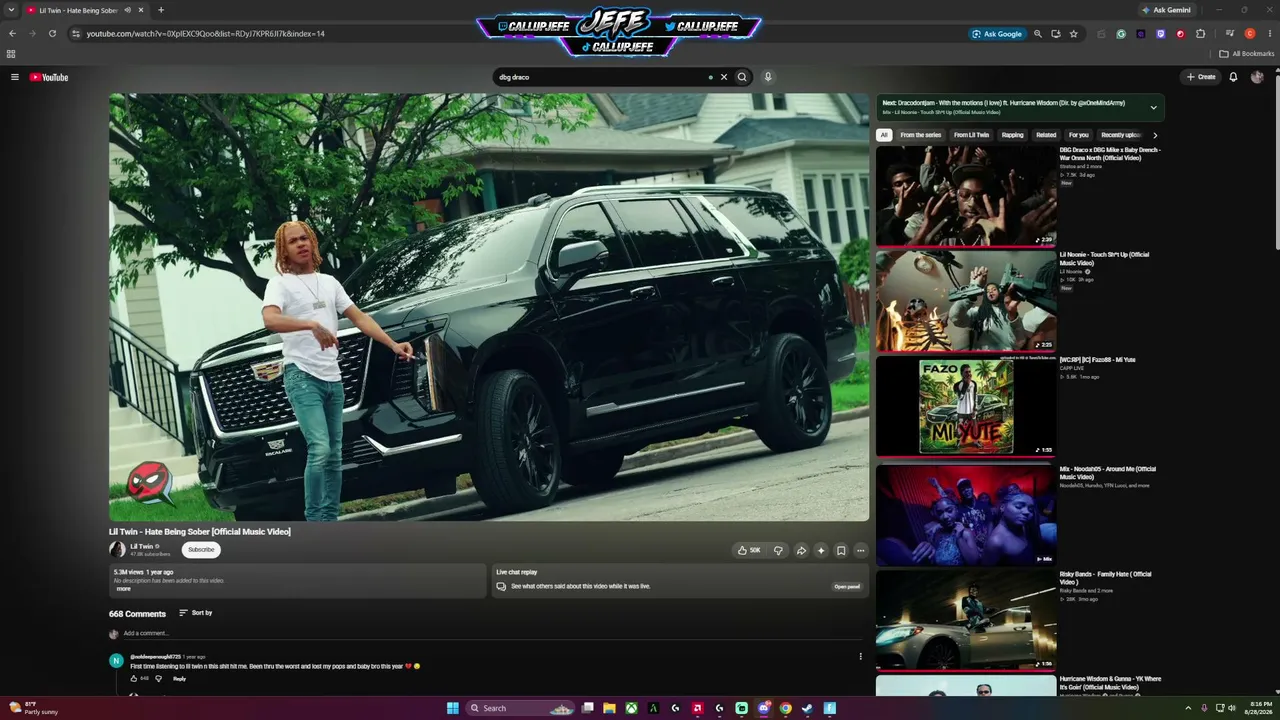Show more filter chips with right arrow
This screenshot has height=720, width=1280.
pyautogui.click(x=1155, y=135)
